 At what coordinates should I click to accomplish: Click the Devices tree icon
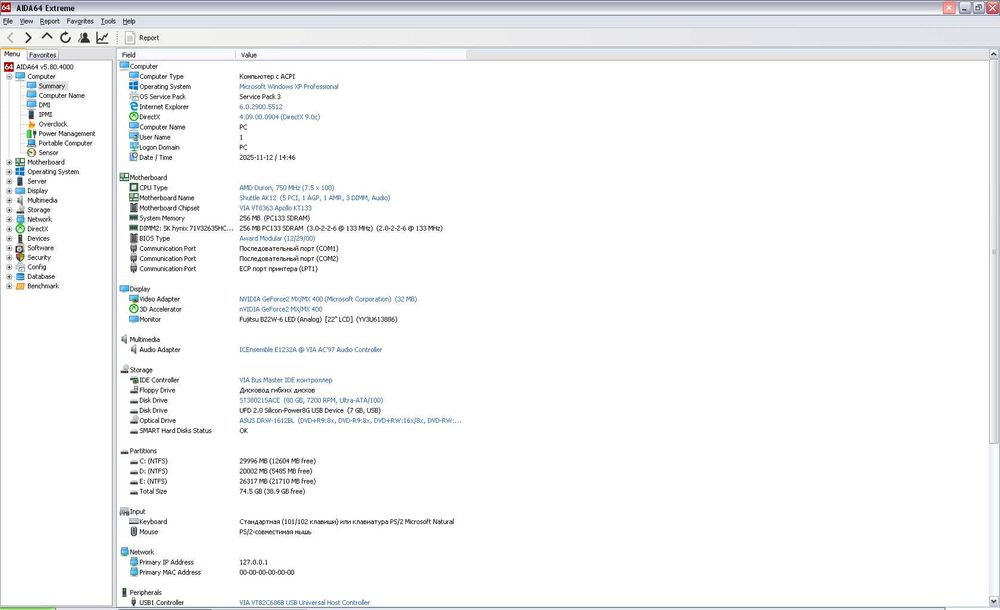coord(20,239)
